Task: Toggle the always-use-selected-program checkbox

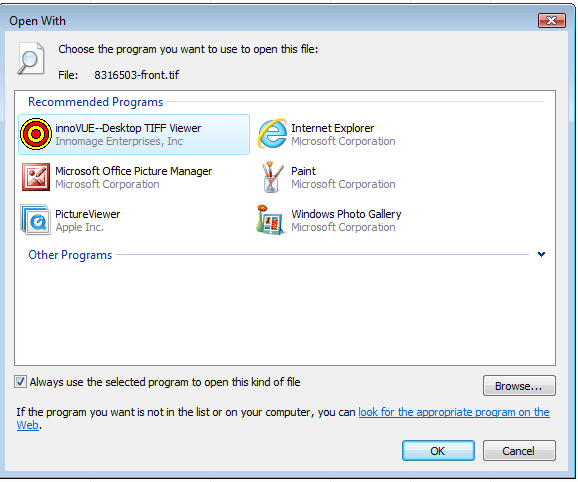Action: click(20, 382)
